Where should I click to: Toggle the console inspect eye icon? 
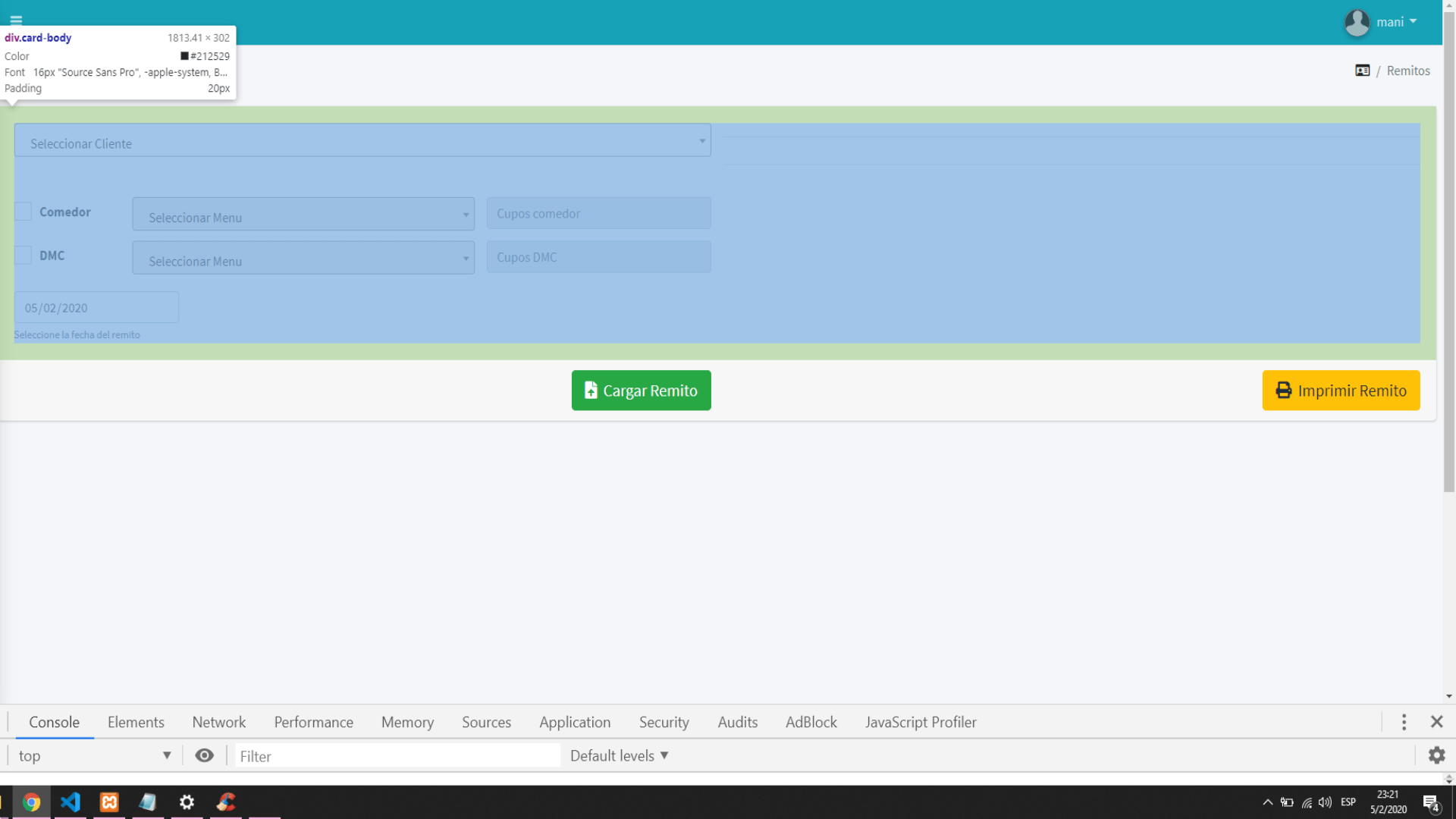pyautogui.click(x=204, y=755)
